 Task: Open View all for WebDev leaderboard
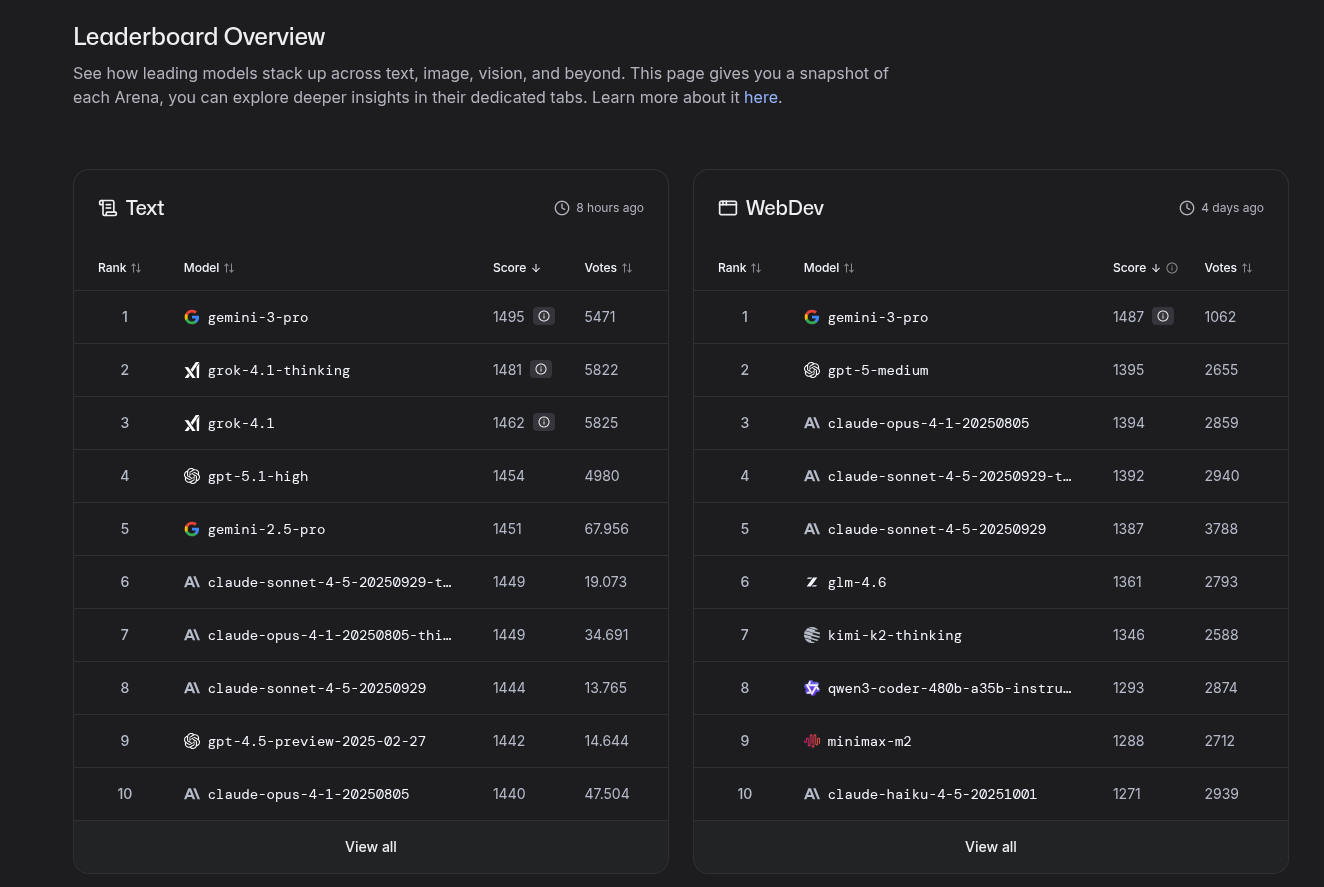click(991, 847)
